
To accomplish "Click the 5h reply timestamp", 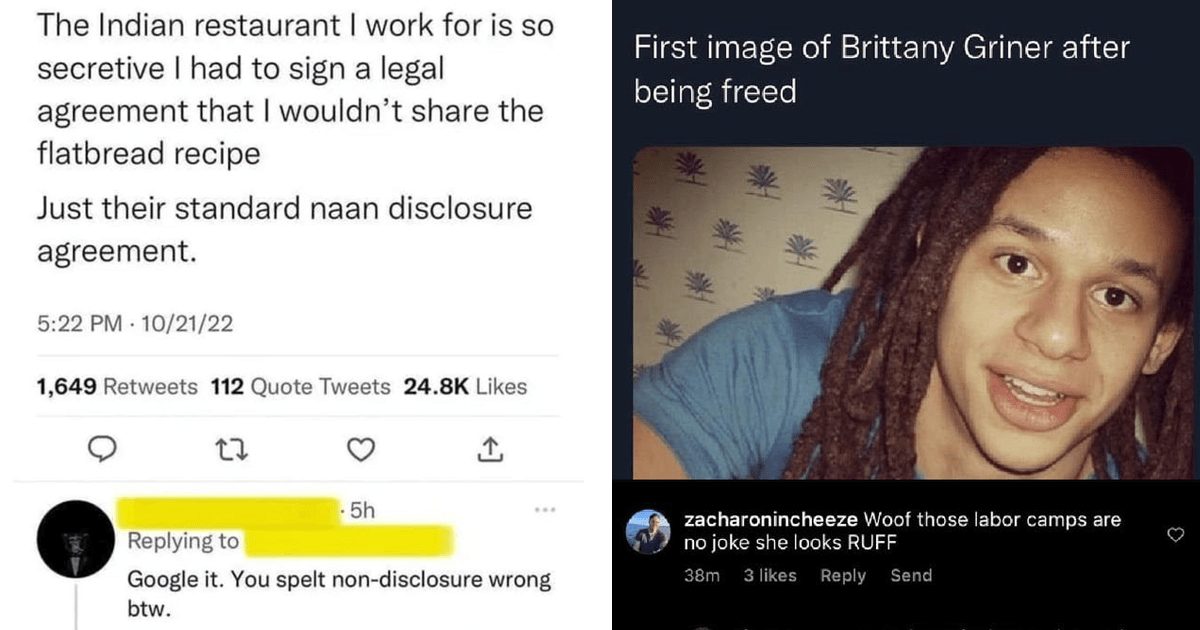I will (x=359, y=511).
